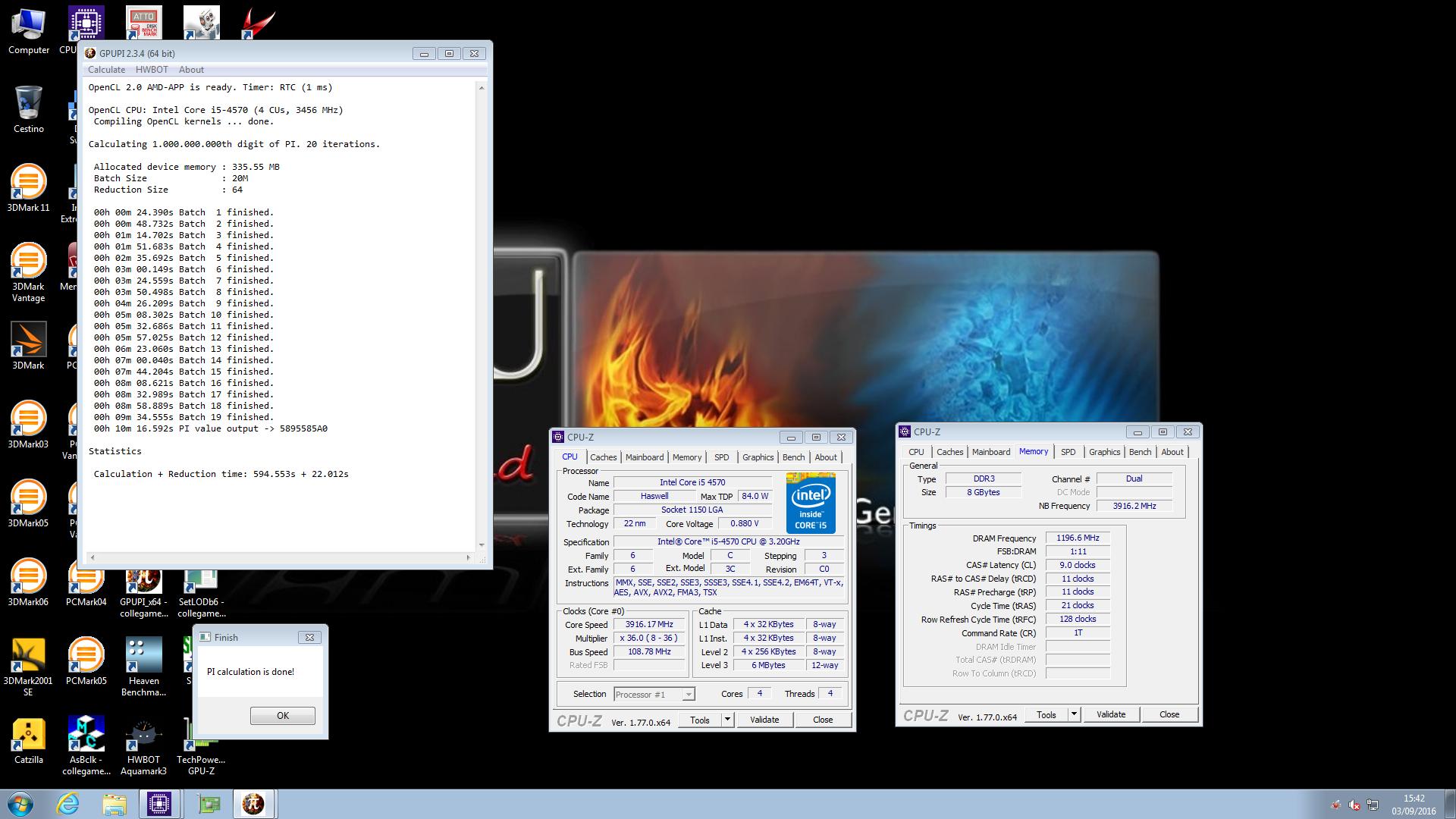Open About tab in left CPU-Z window
Screen dimensions: 1456x819
(826, 457)
